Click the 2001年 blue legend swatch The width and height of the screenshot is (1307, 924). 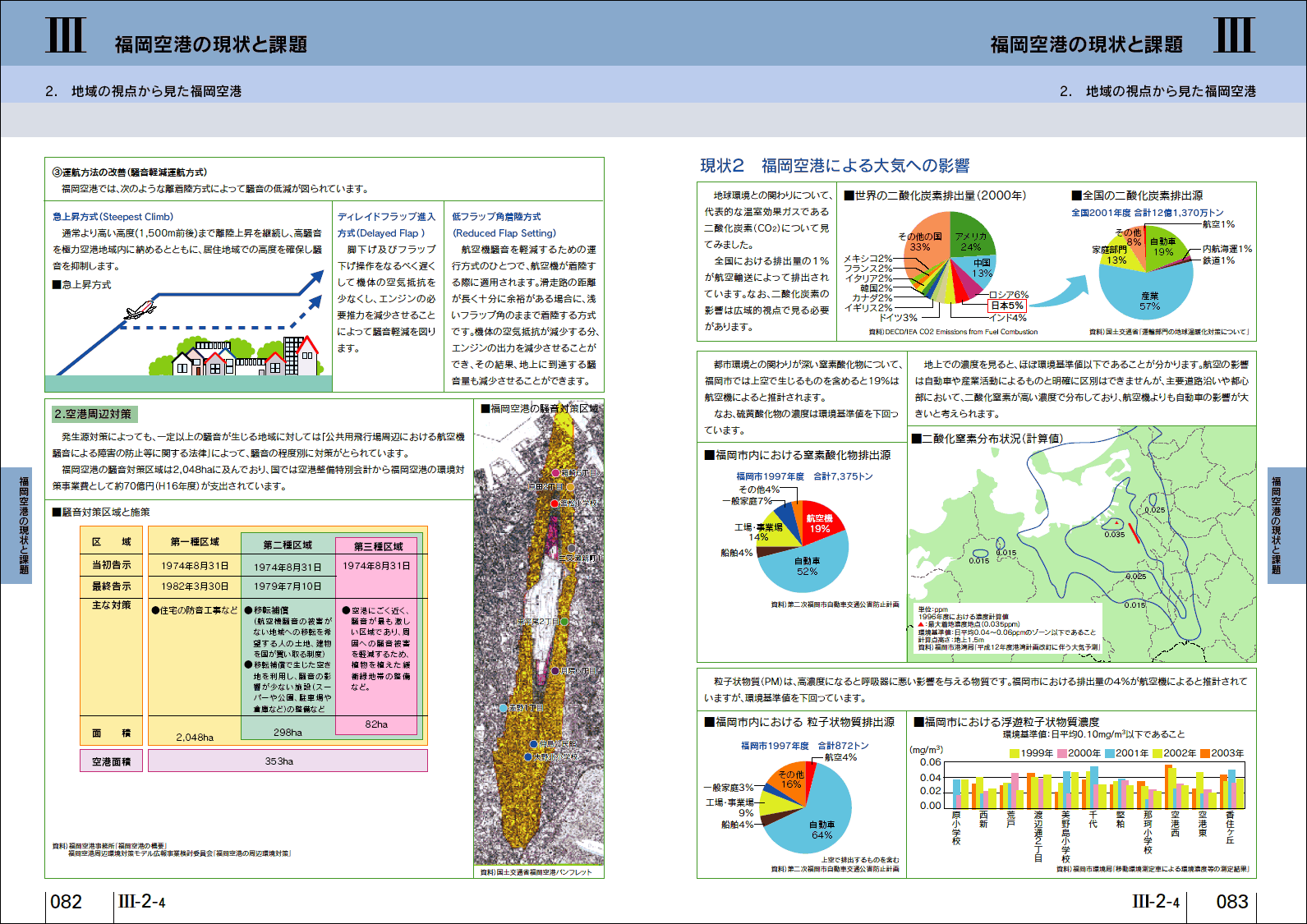1109,753
